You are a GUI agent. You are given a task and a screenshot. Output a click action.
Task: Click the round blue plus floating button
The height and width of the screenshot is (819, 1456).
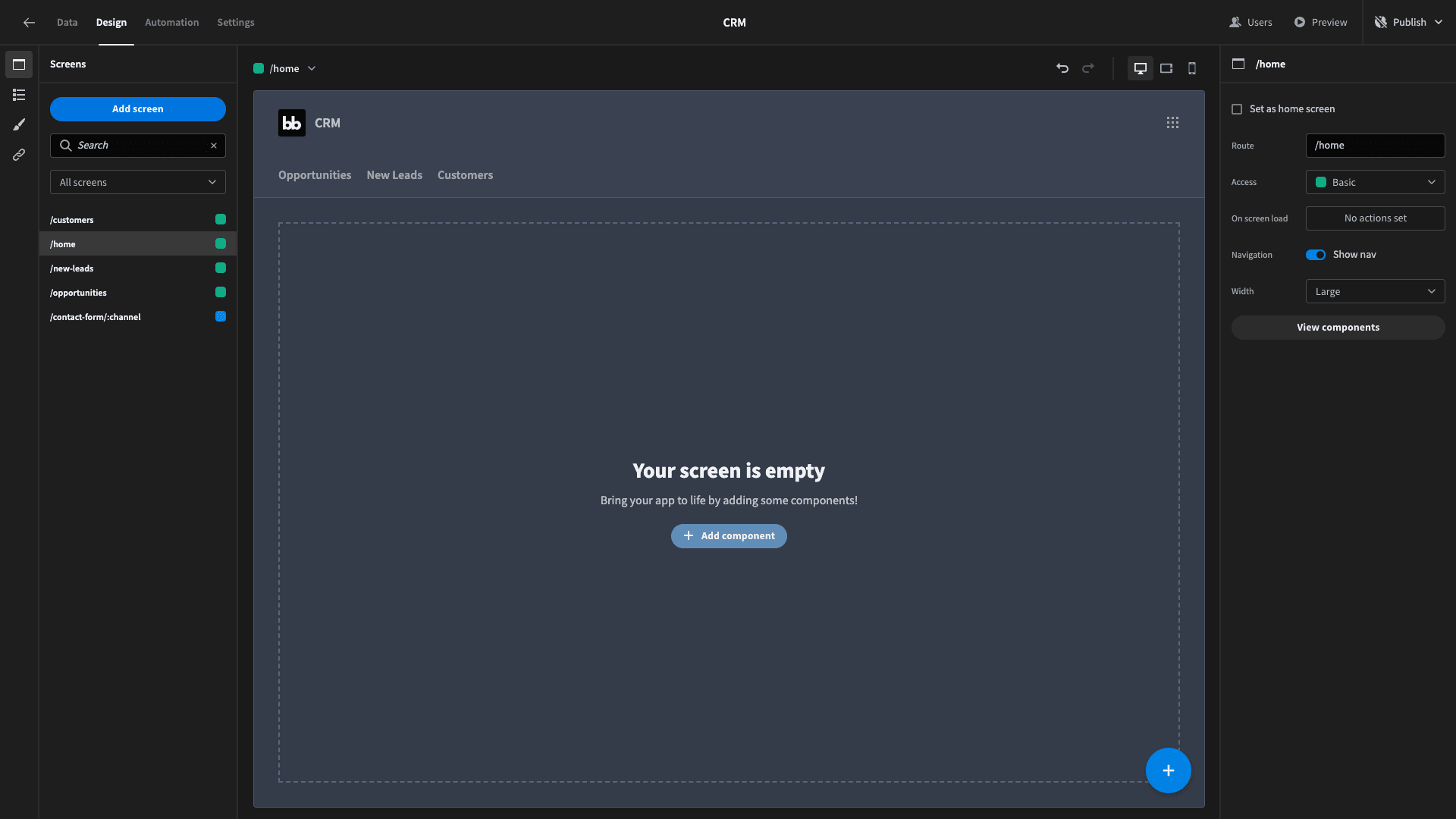tap(1169, 770)
